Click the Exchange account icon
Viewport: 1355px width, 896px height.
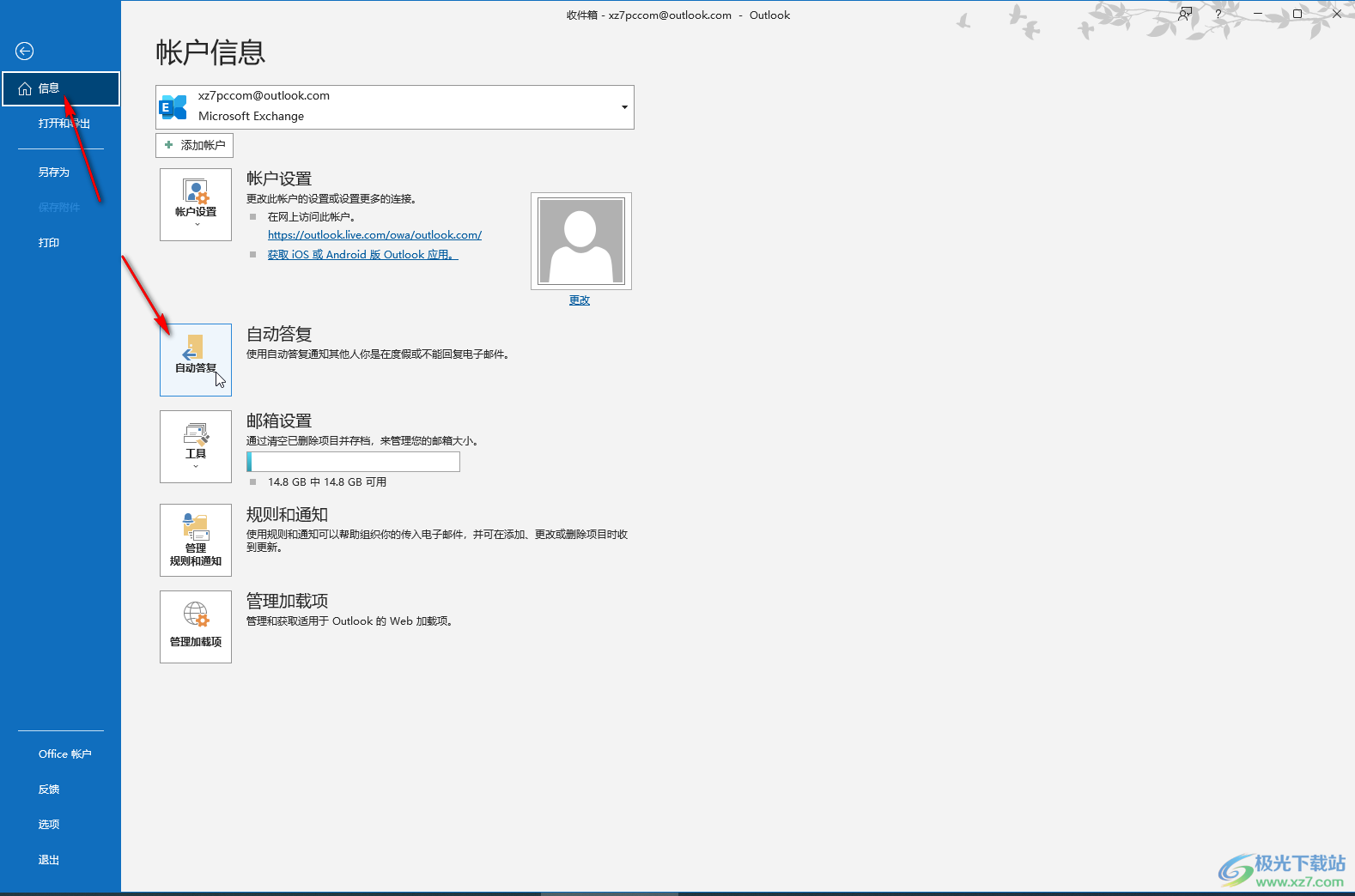[x=173, y=107]
